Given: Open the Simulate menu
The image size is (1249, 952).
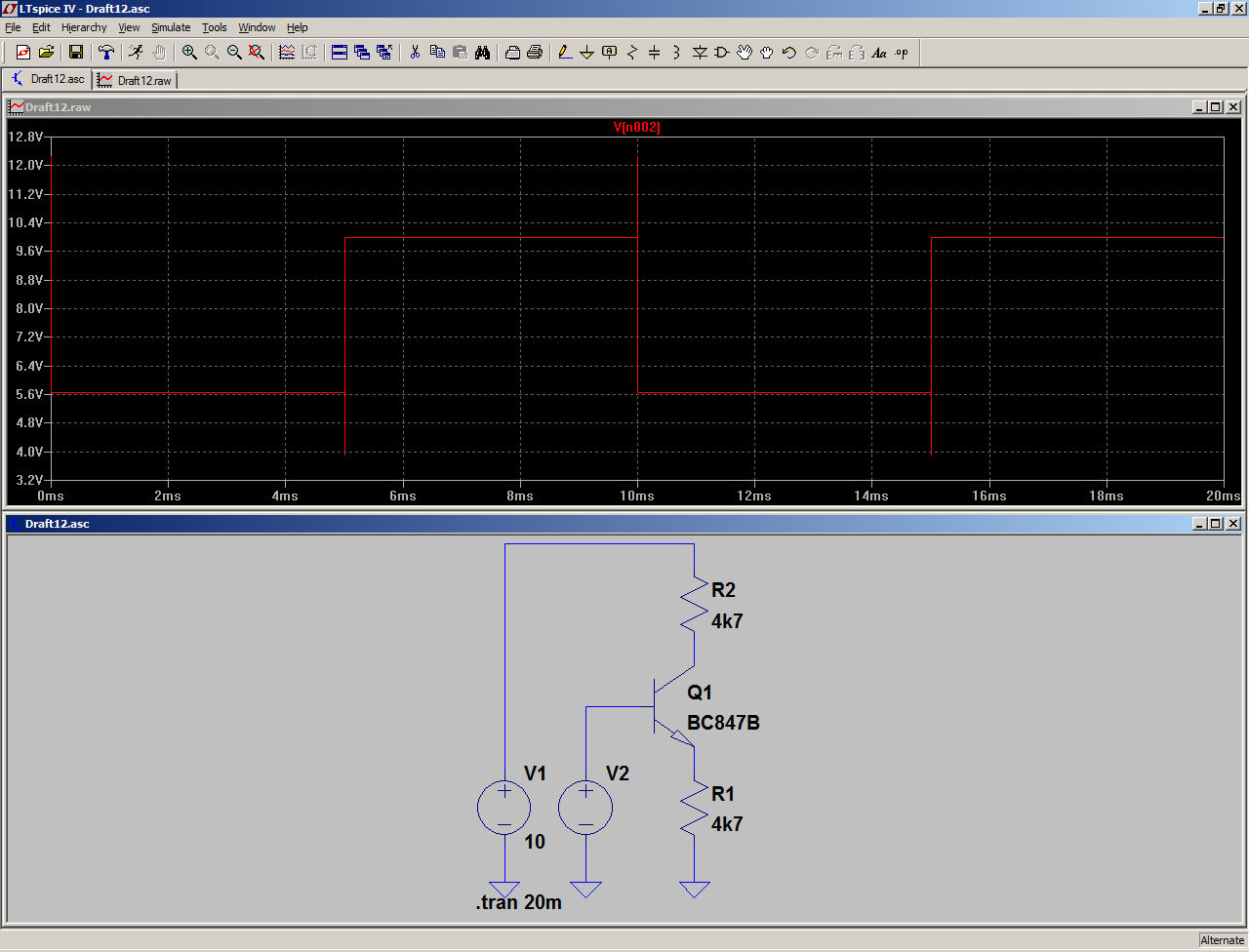Looking at the screenshot, I should pyautogui.click(x=171, y=27).
